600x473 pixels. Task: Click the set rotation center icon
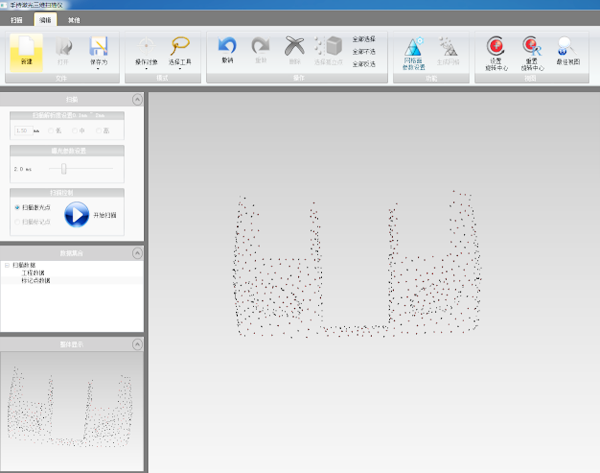pyautogui.click(x=496, y=45)
